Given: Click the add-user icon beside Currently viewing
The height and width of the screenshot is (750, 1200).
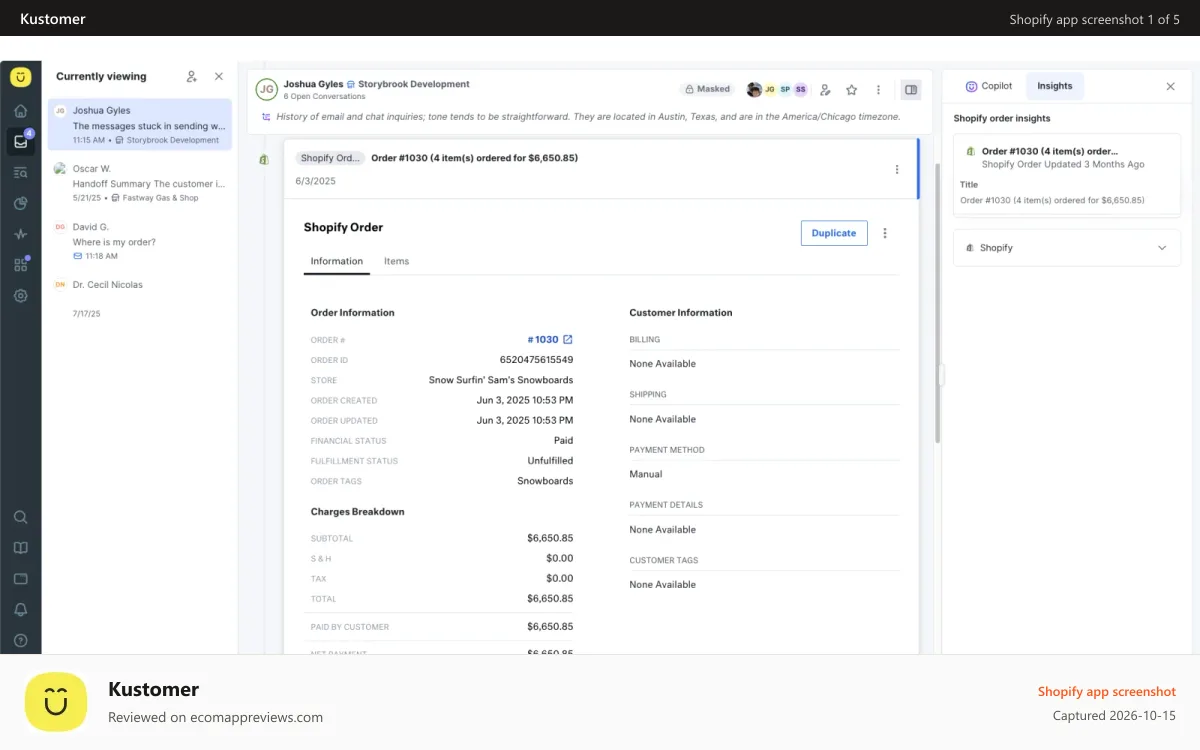Looking at the screenshot, I should (192, 76).
